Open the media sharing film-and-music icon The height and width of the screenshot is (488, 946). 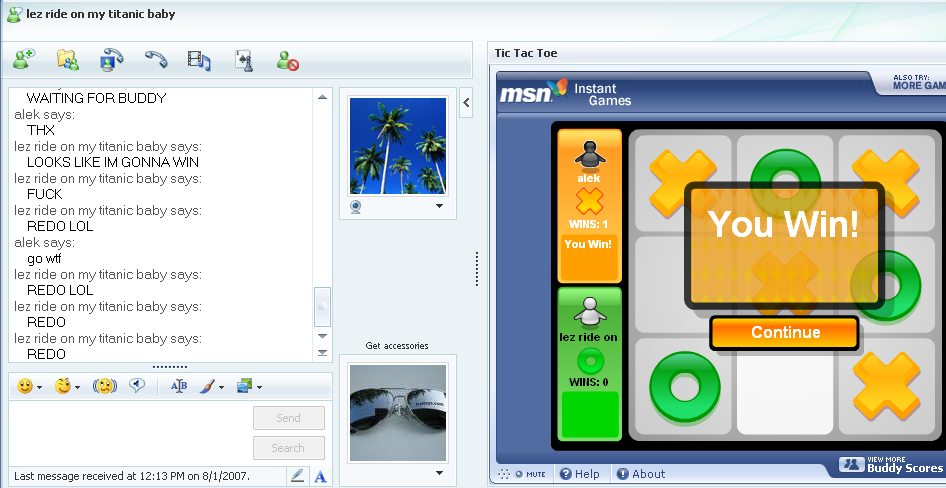point(199,60)
